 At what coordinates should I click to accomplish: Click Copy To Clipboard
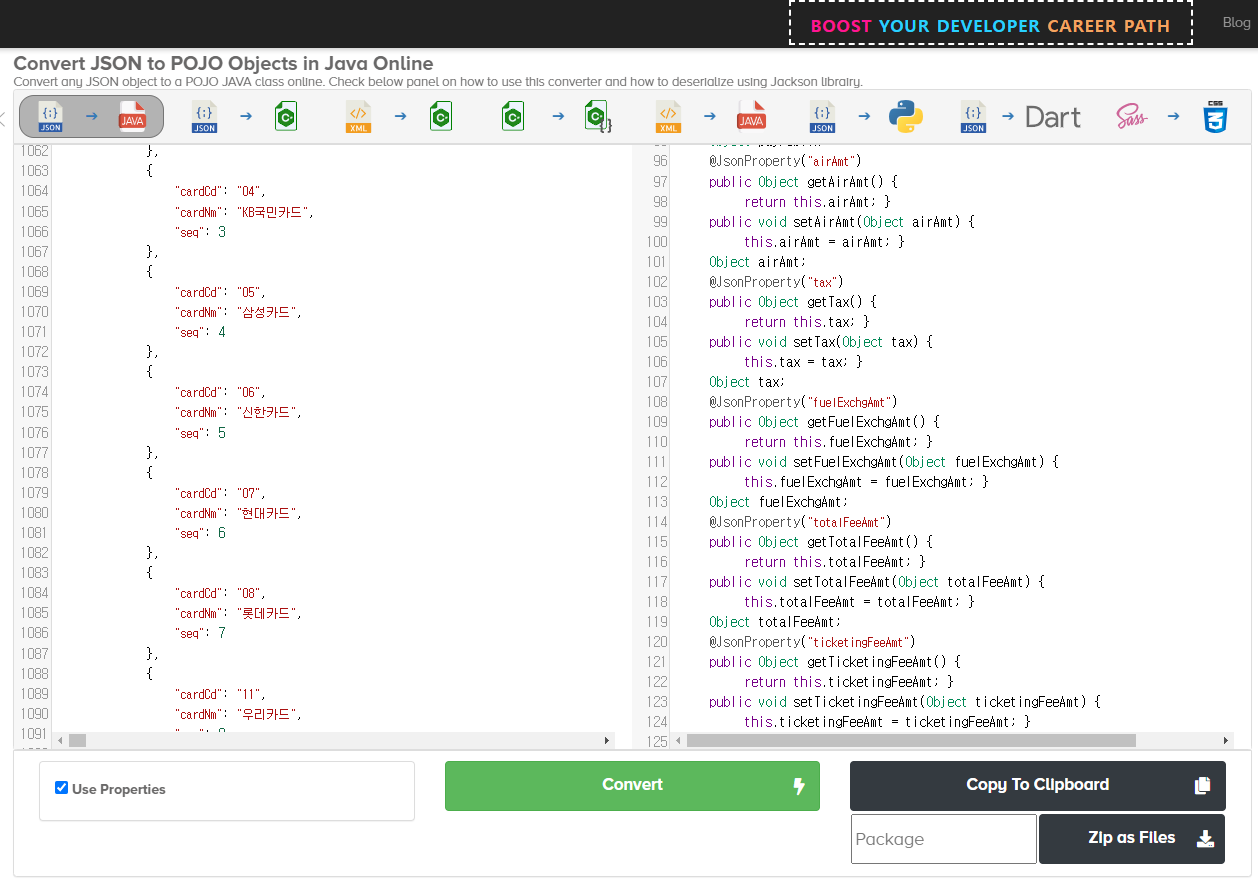click(x=1037, y=785)
